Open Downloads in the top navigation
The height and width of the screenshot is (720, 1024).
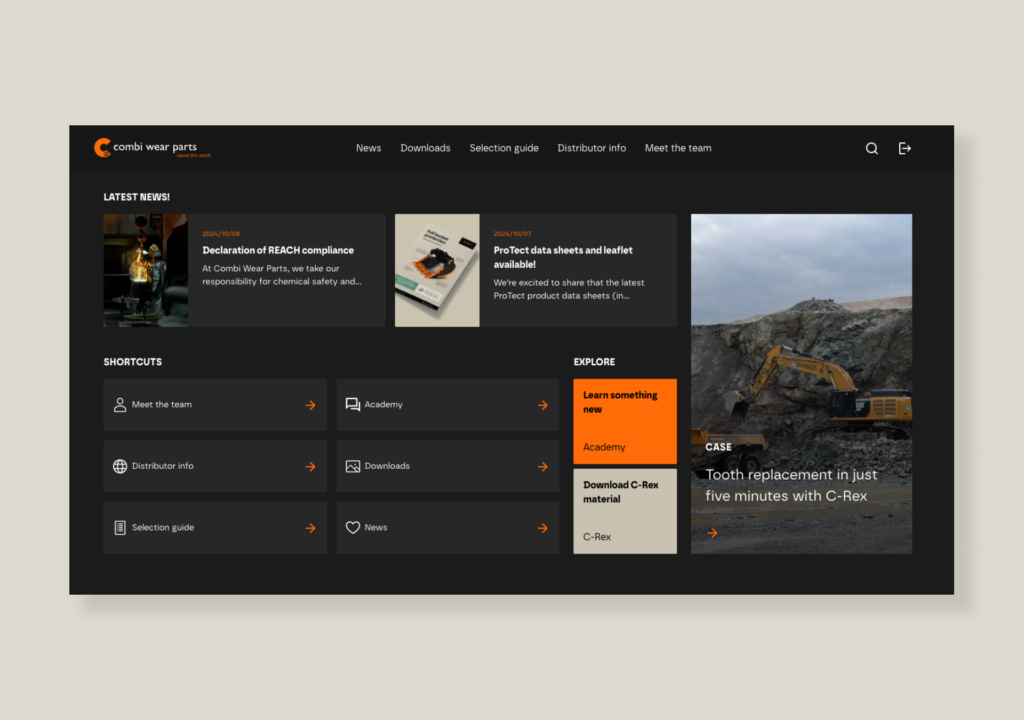pos(425,148)
